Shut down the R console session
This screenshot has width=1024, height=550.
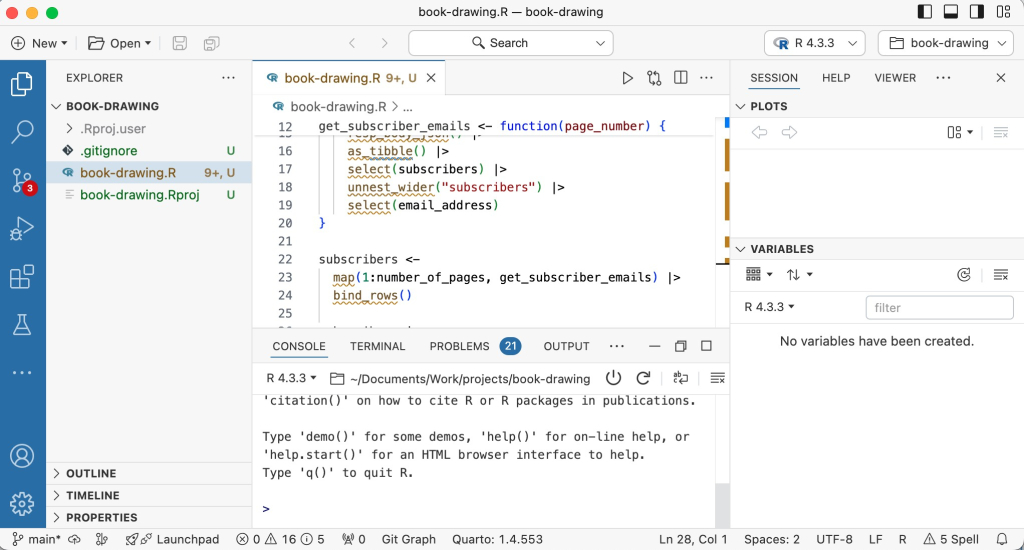point(613,378)
